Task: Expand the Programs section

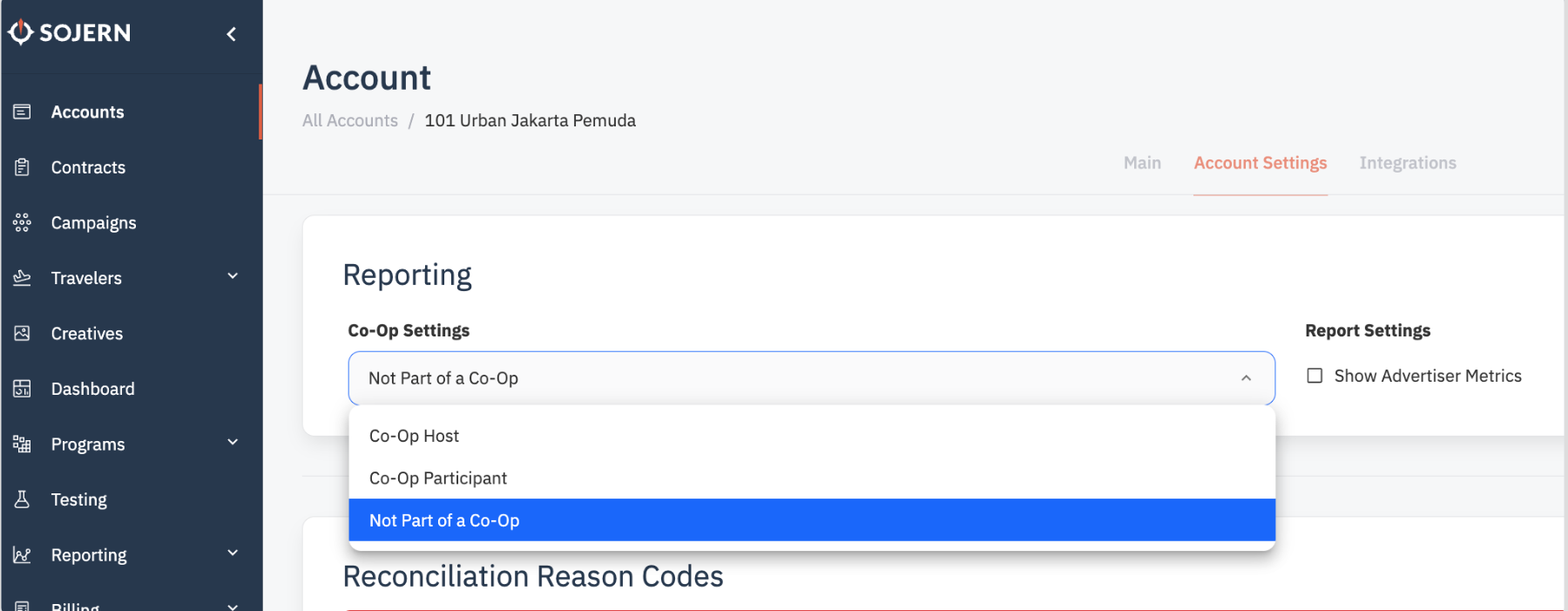Action: pos(232,443)
